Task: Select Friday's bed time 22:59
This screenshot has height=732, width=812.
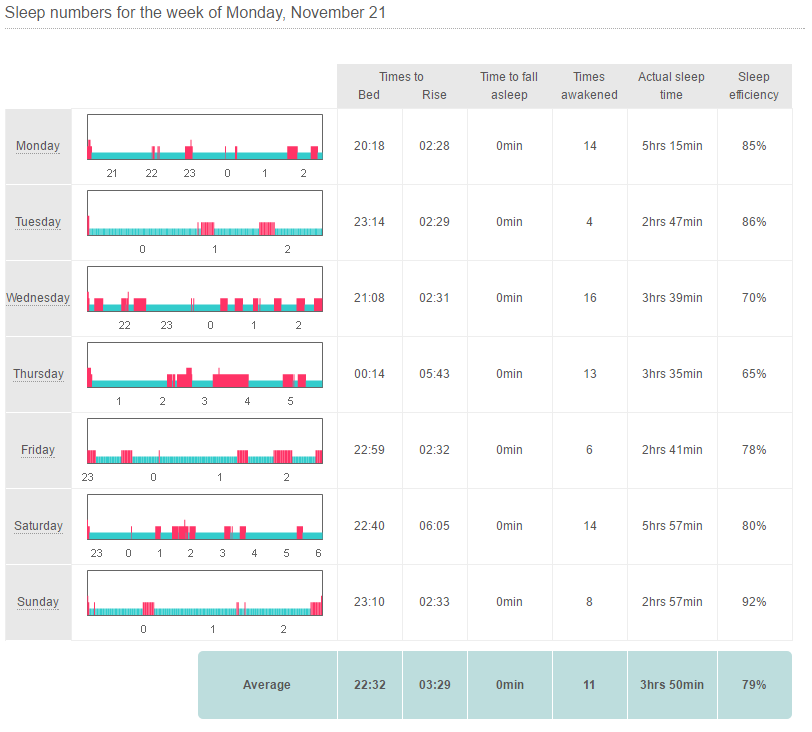Action: click(369, 450)
